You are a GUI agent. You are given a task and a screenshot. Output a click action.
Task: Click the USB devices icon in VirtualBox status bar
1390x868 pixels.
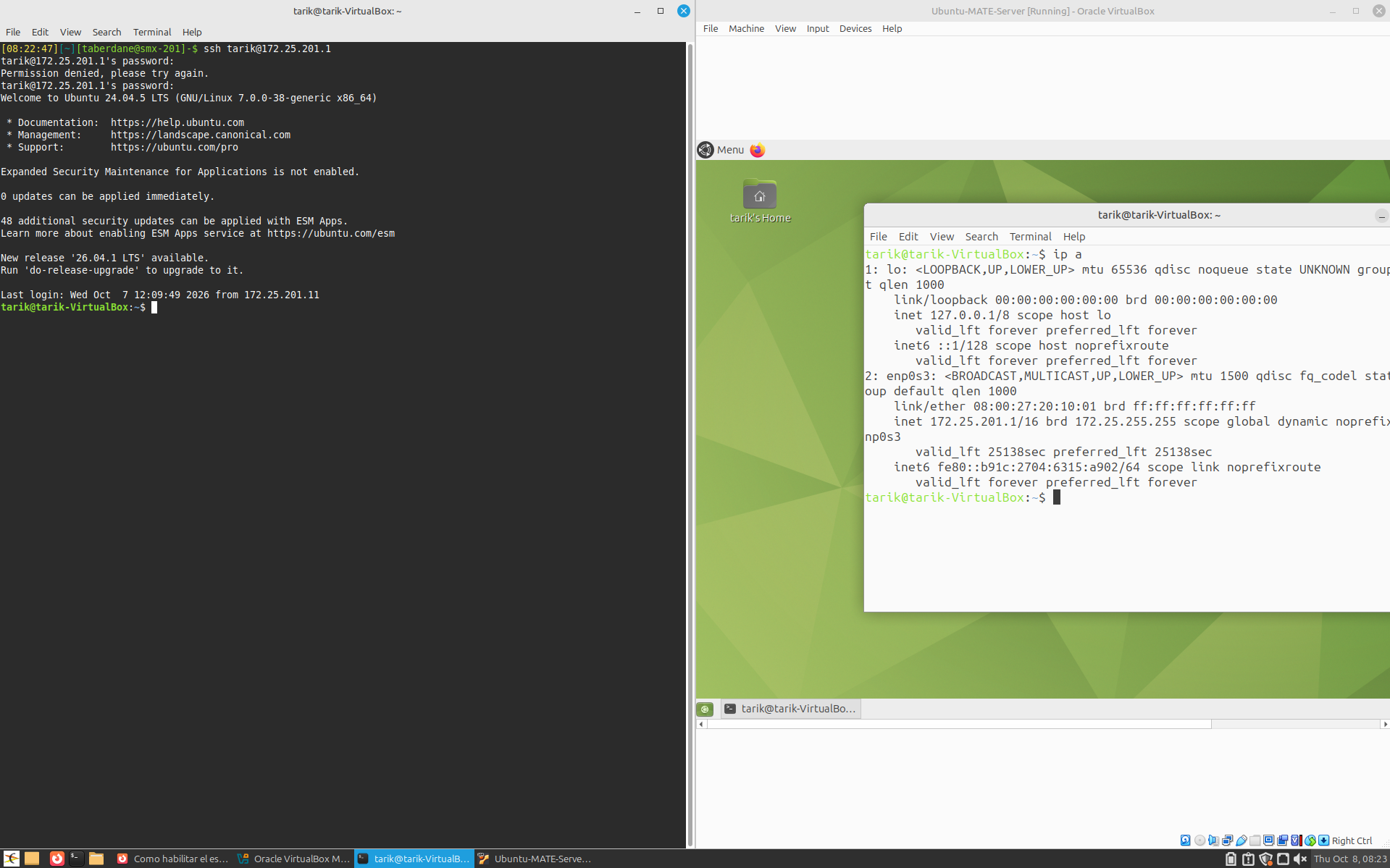(x=1242, y=840)
